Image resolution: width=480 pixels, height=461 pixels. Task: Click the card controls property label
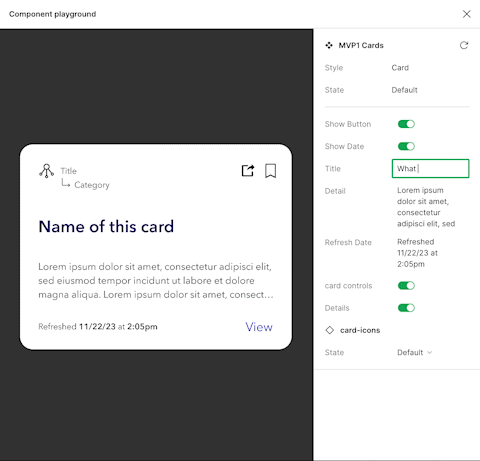[x=348, y=286]
